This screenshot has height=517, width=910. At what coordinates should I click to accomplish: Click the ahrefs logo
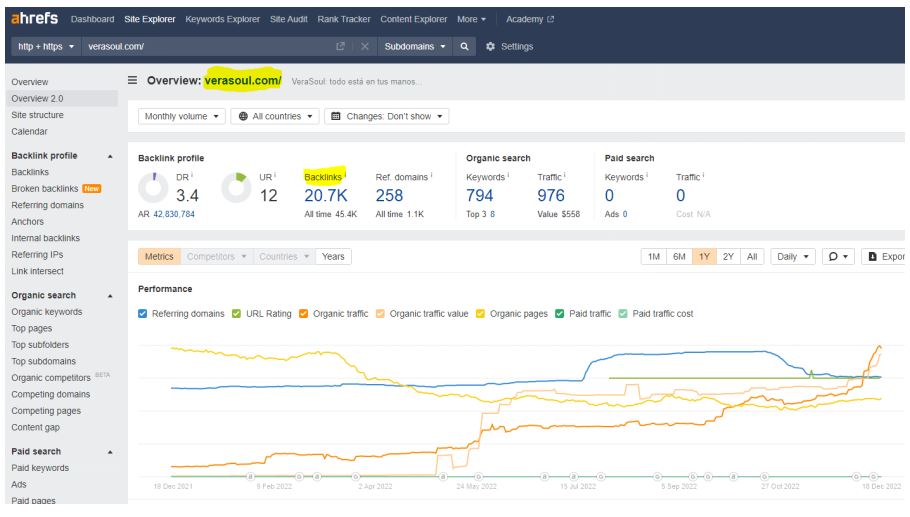(34, 19)
